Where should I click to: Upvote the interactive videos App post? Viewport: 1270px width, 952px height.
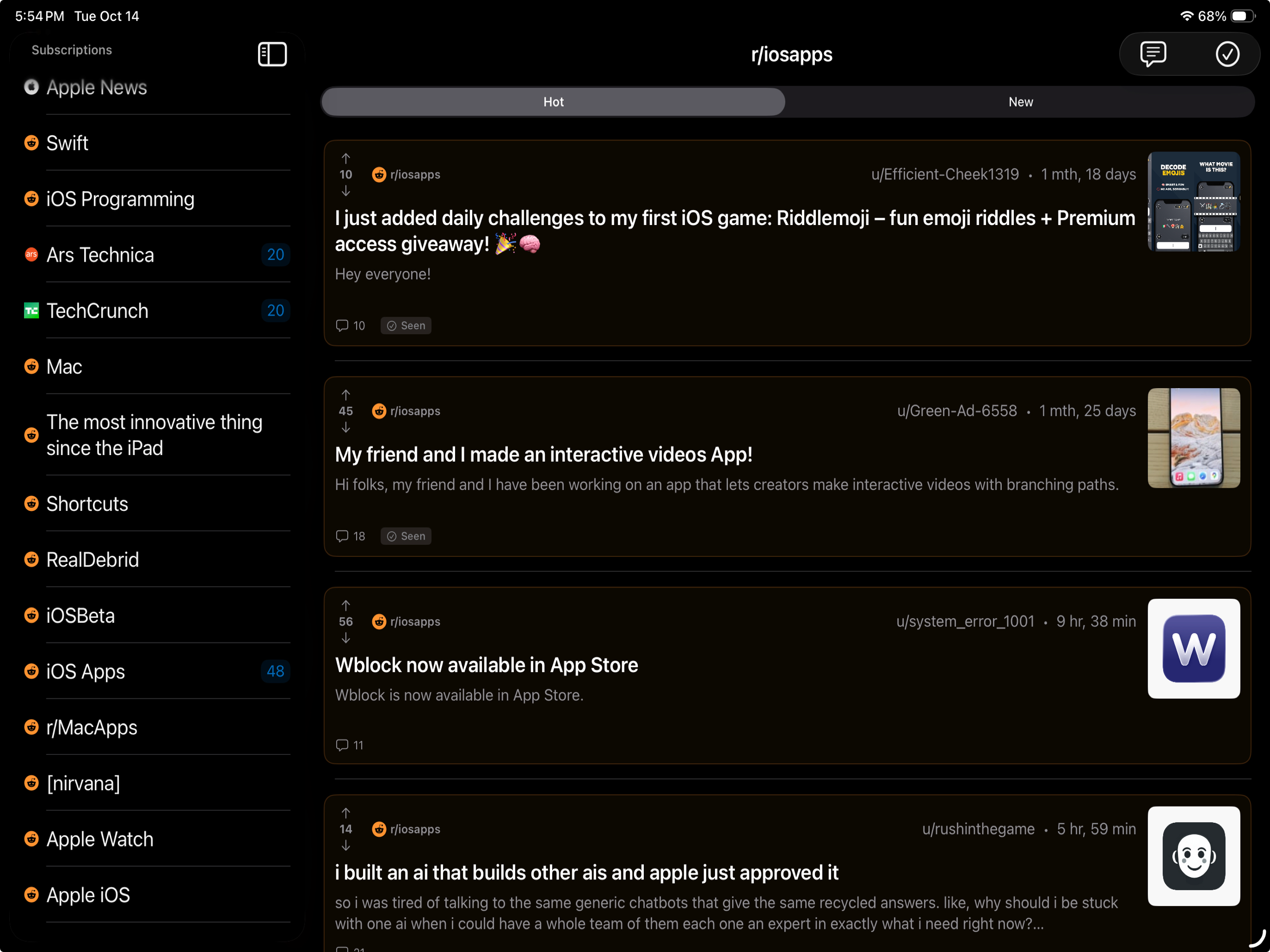(x=346, y=395)
